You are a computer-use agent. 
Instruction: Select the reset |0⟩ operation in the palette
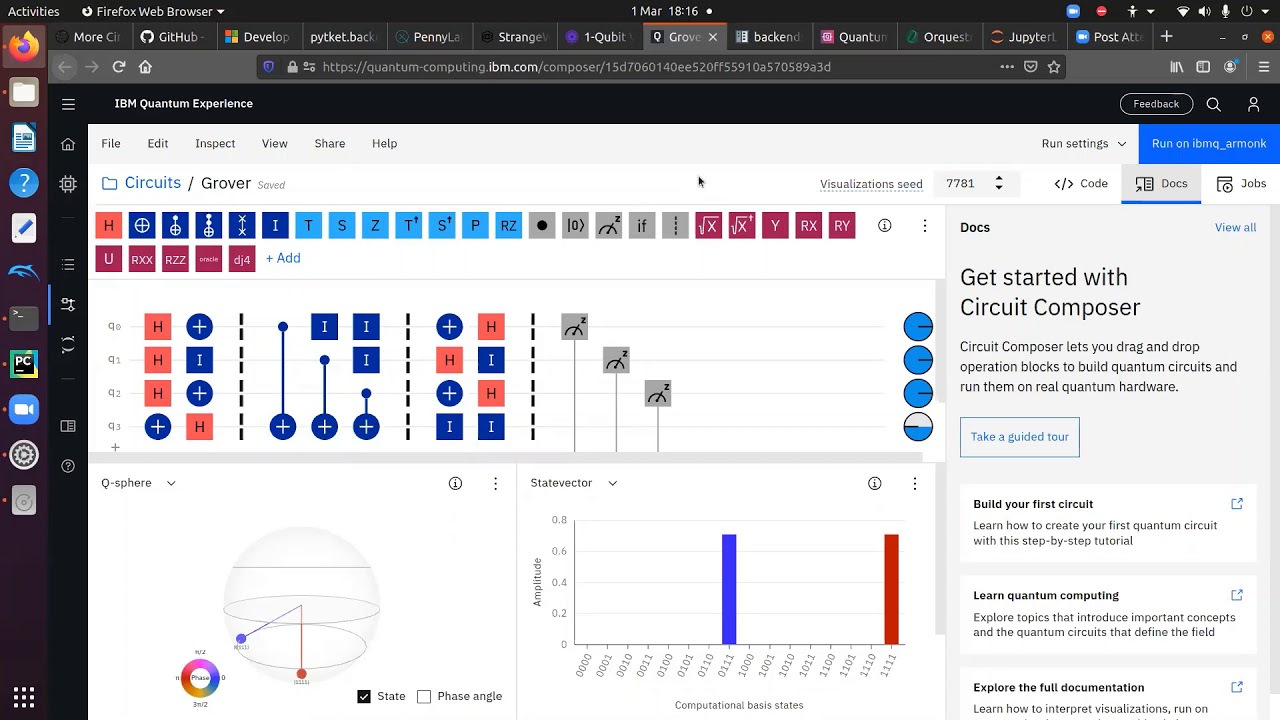575,226
